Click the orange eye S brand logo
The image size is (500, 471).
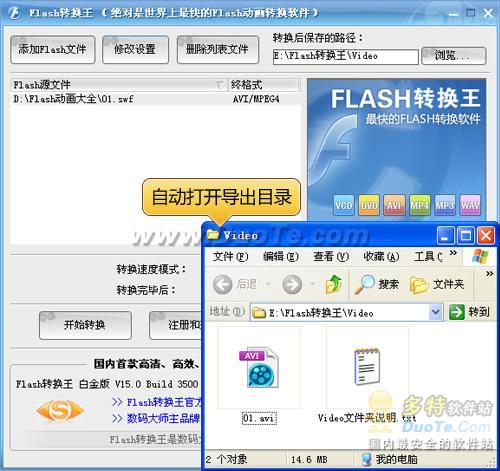point(60,410)
